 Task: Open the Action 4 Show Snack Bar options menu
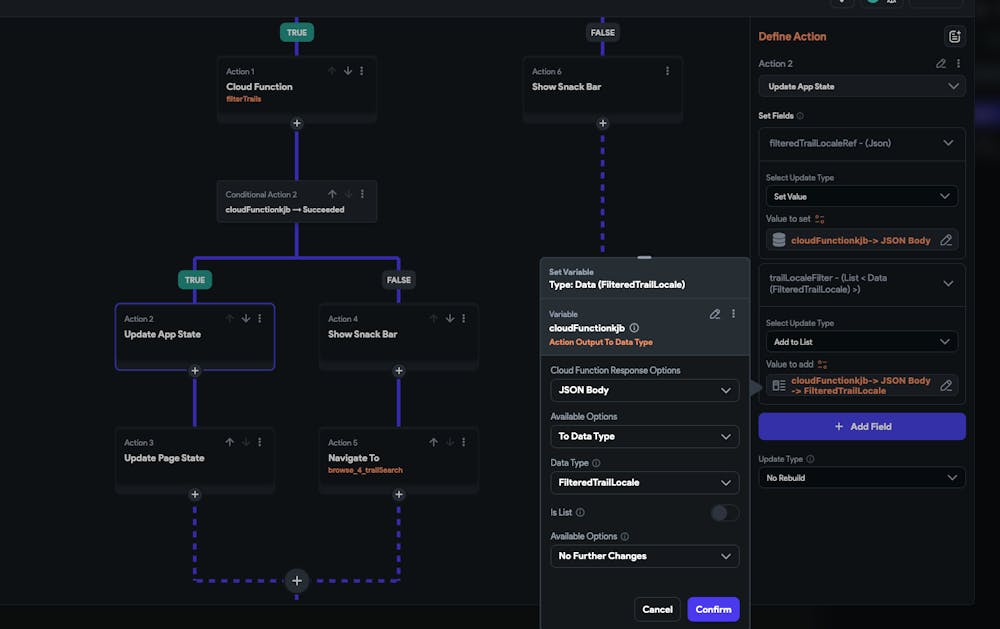coord(464,318)
